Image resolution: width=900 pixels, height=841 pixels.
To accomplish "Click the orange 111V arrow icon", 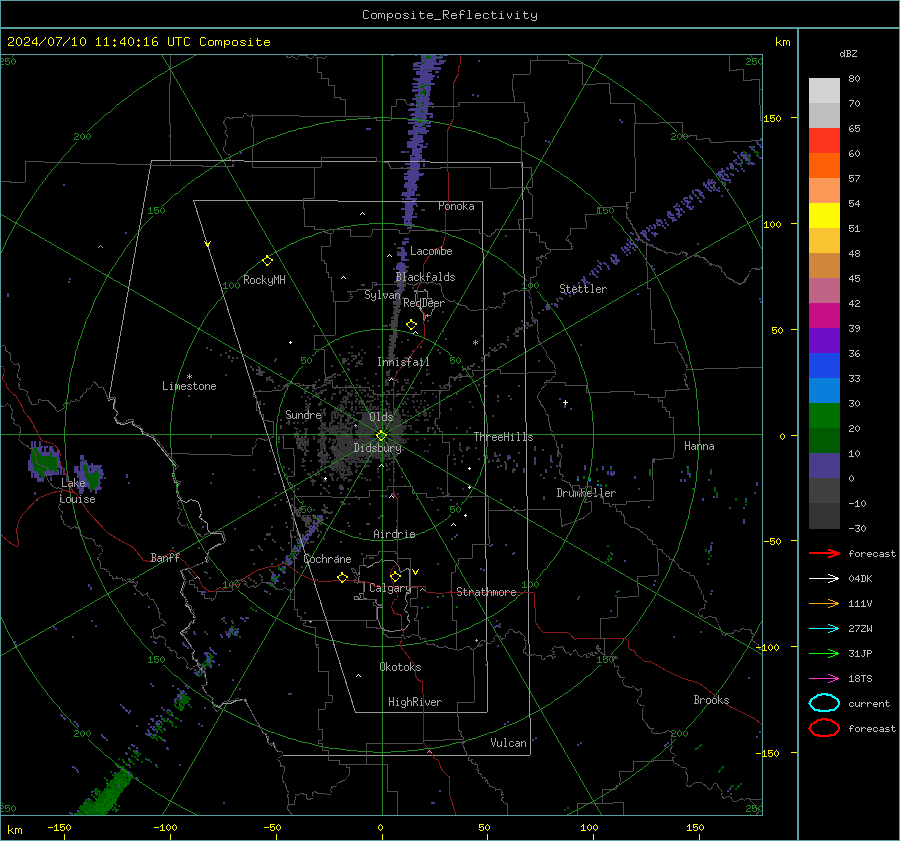I will click(824, 603).
